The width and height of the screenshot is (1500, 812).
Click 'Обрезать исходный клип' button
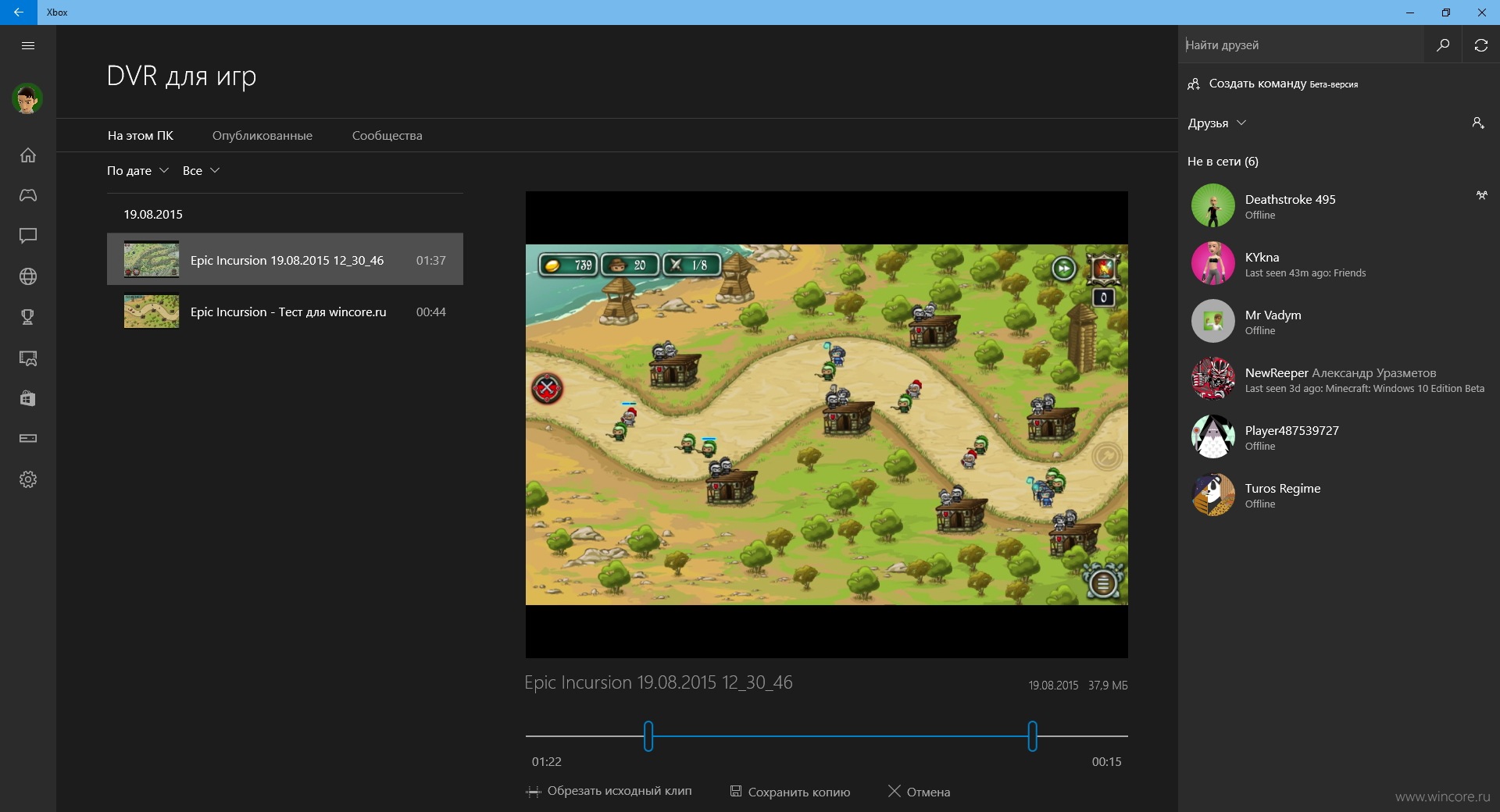(x=609, y=792)
